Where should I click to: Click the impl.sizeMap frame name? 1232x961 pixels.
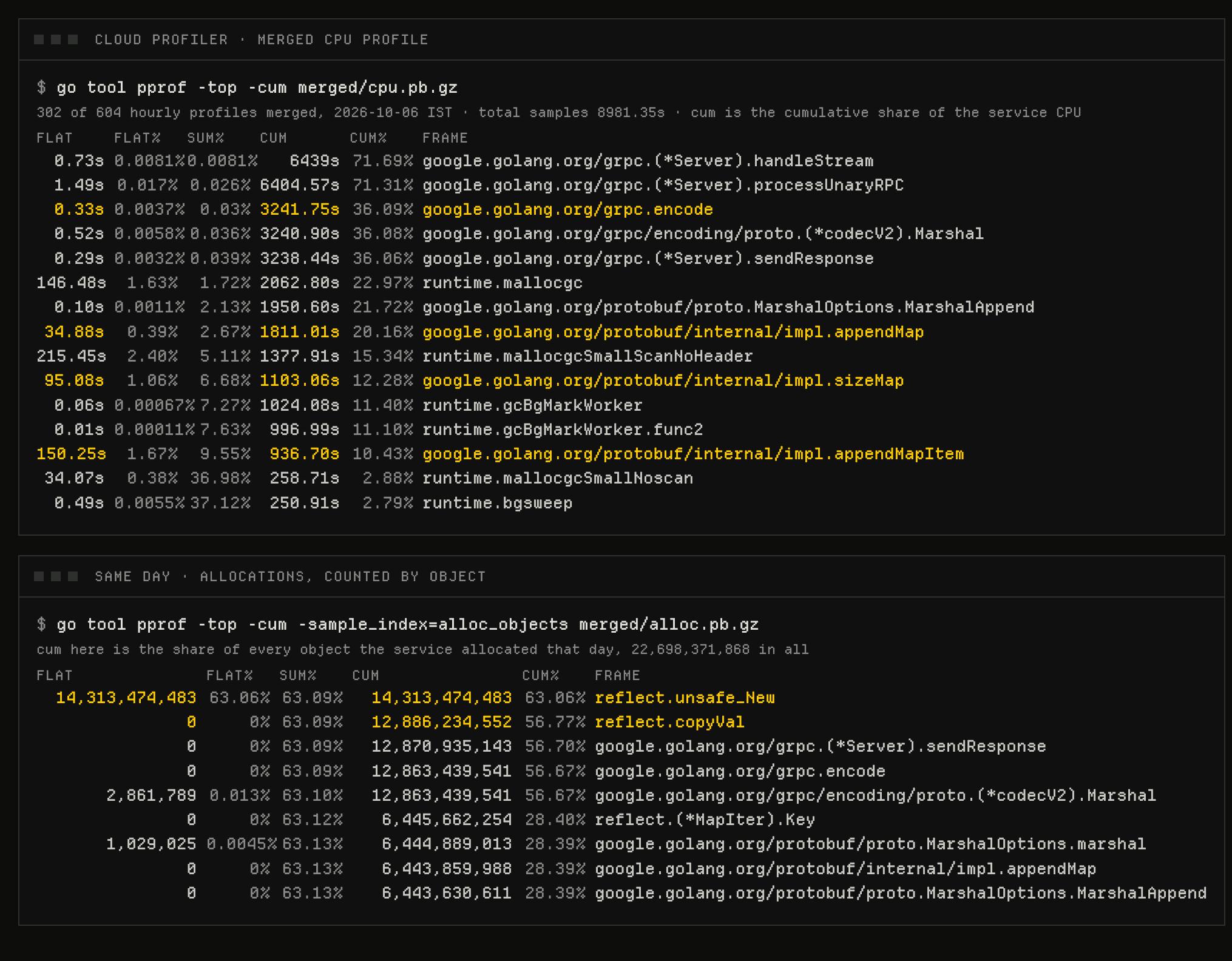(663, 380)
